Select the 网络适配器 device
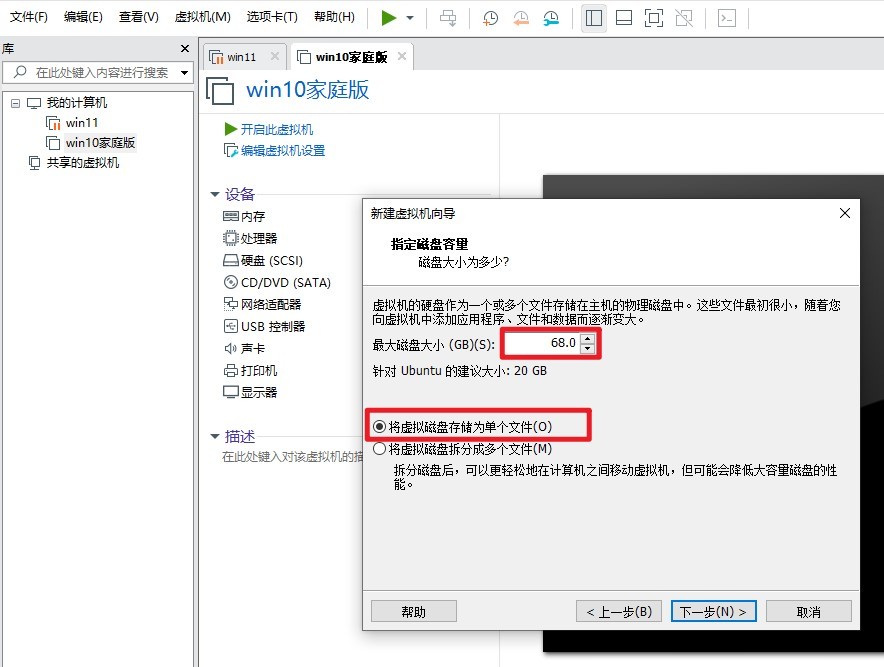 262,304
